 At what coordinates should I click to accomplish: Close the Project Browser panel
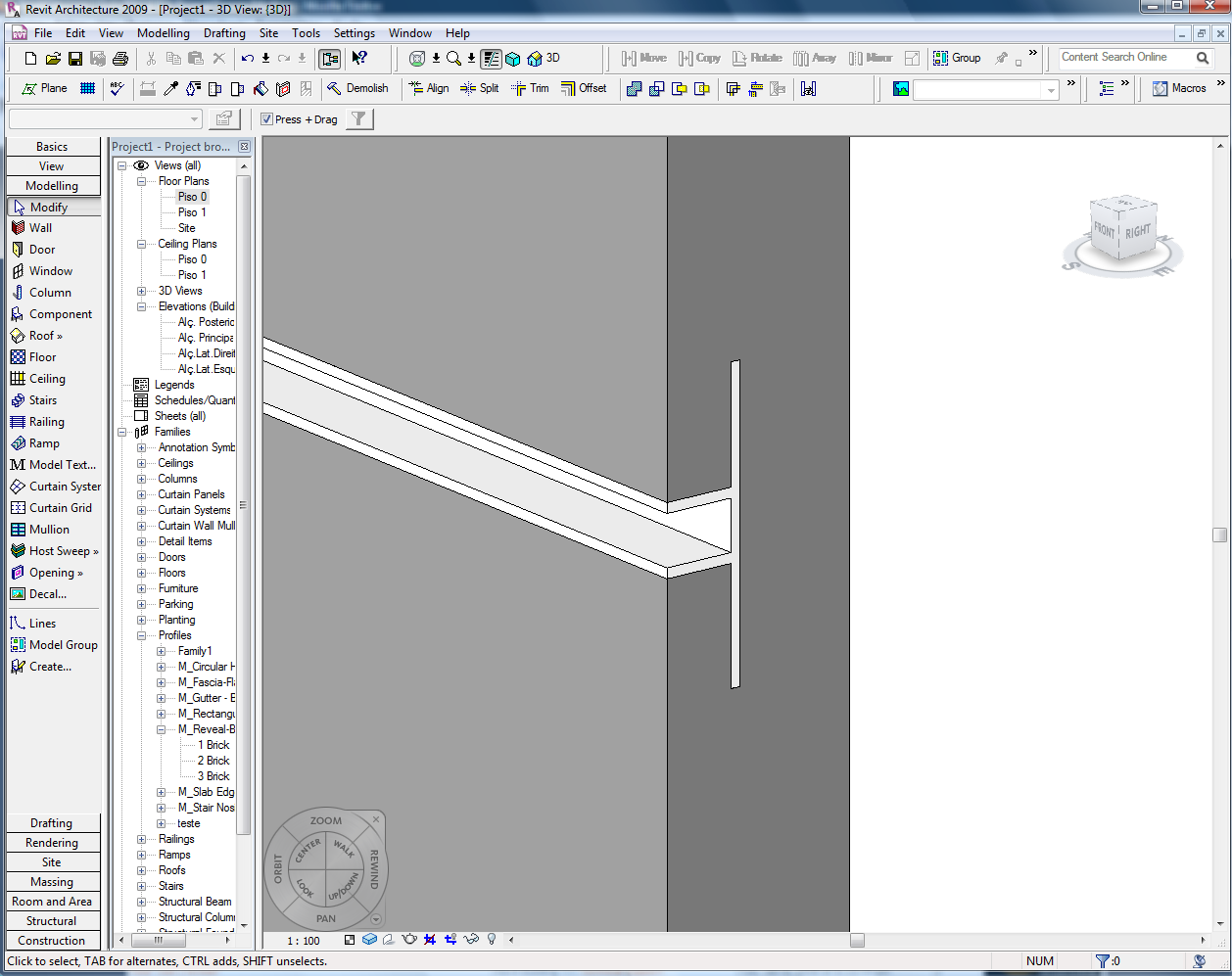point(244,147)
